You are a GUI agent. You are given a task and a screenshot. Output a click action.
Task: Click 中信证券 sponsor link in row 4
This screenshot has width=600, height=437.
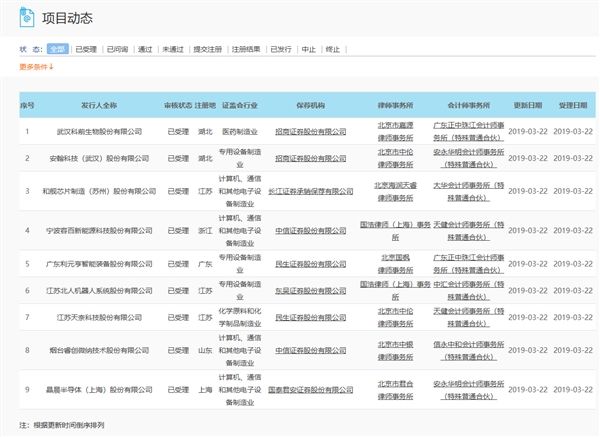310,230
